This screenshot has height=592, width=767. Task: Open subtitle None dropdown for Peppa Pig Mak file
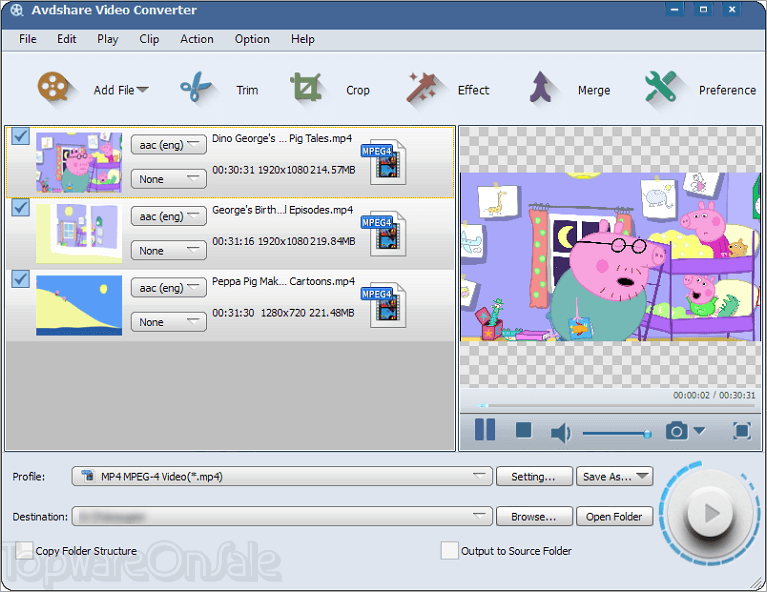168,322
